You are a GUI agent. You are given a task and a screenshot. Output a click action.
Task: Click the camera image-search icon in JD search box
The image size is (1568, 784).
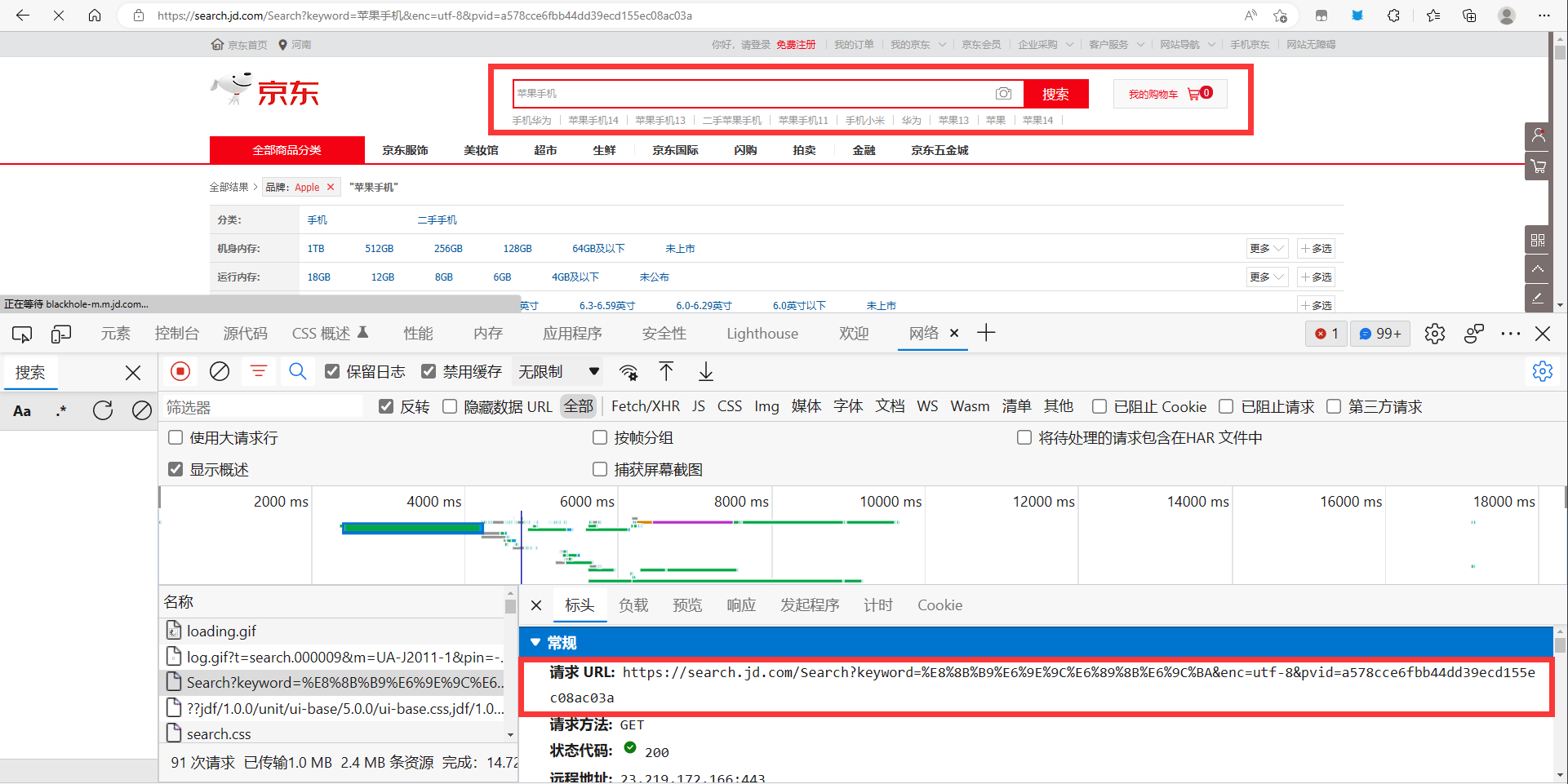coord(1003,94)
